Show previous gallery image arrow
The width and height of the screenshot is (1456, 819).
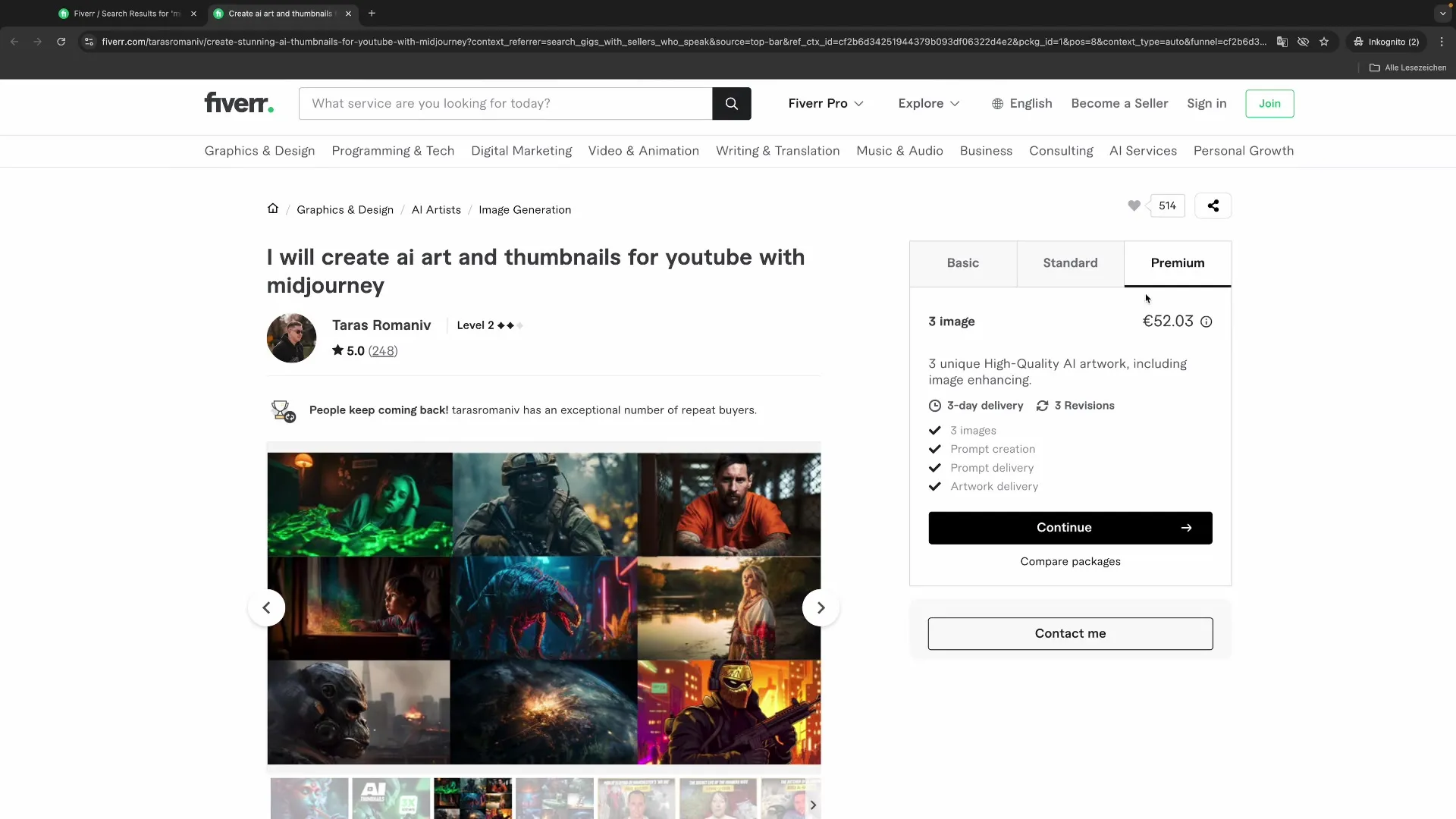[266, 607]
